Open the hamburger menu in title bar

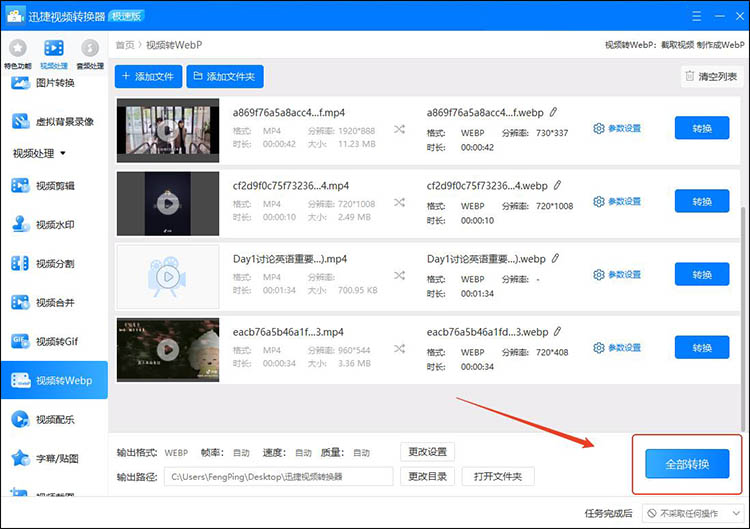[x=696, y=16]
